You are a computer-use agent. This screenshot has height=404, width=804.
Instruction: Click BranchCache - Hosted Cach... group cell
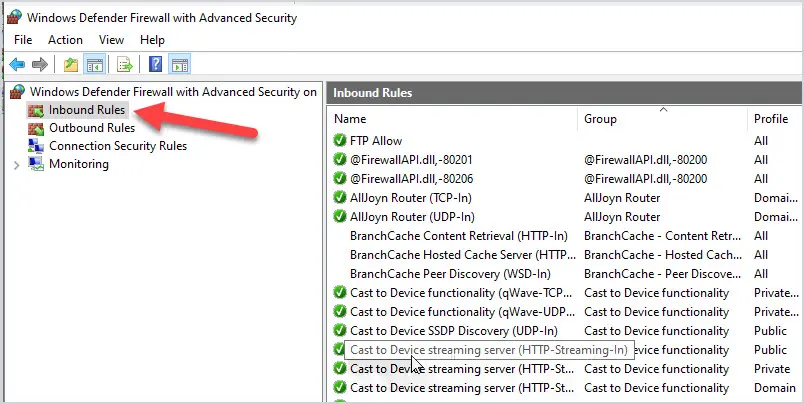tap(662, 254)
